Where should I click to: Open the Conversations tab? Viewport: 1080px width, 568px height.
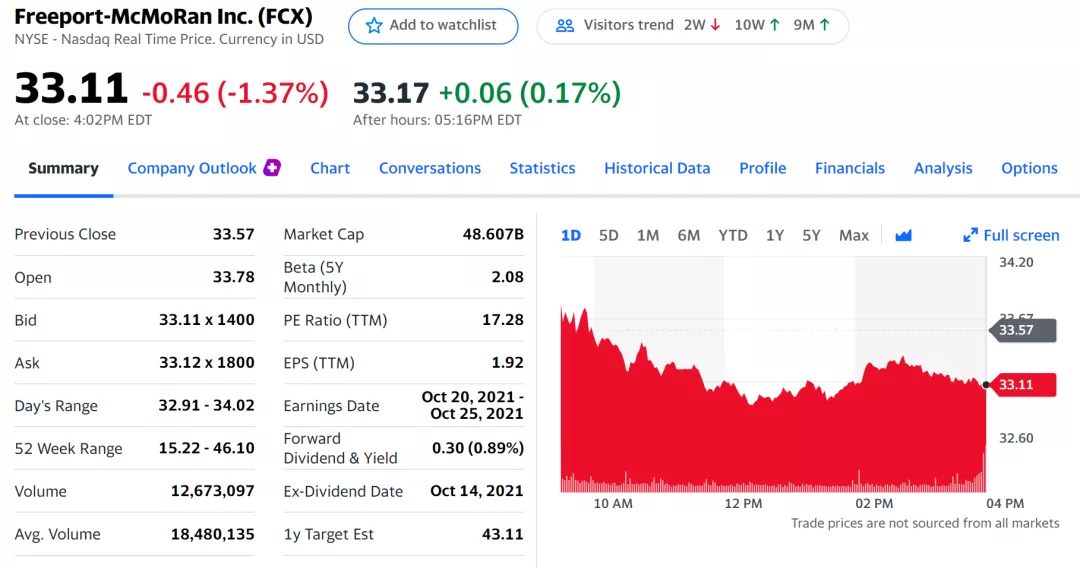pos(430,168)
